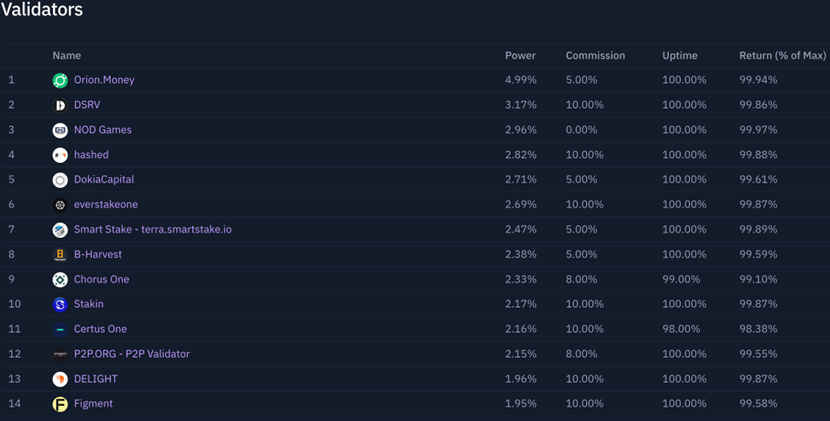Image resolution: width=830 pixels, height=421 pixels.
Task: Click the Figment yellow F icon
Action: [60, 404]
